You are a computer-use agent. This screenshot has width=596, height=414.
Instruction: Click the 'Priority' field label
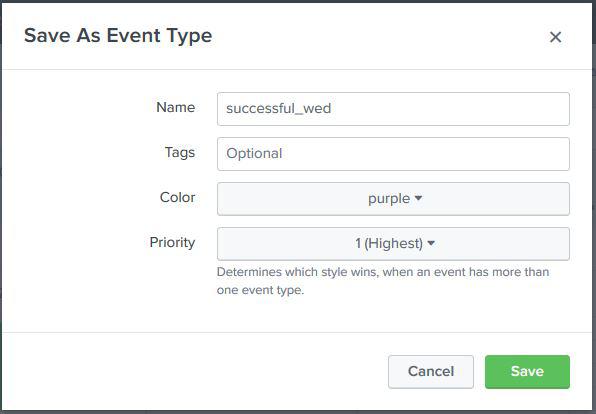172,242
